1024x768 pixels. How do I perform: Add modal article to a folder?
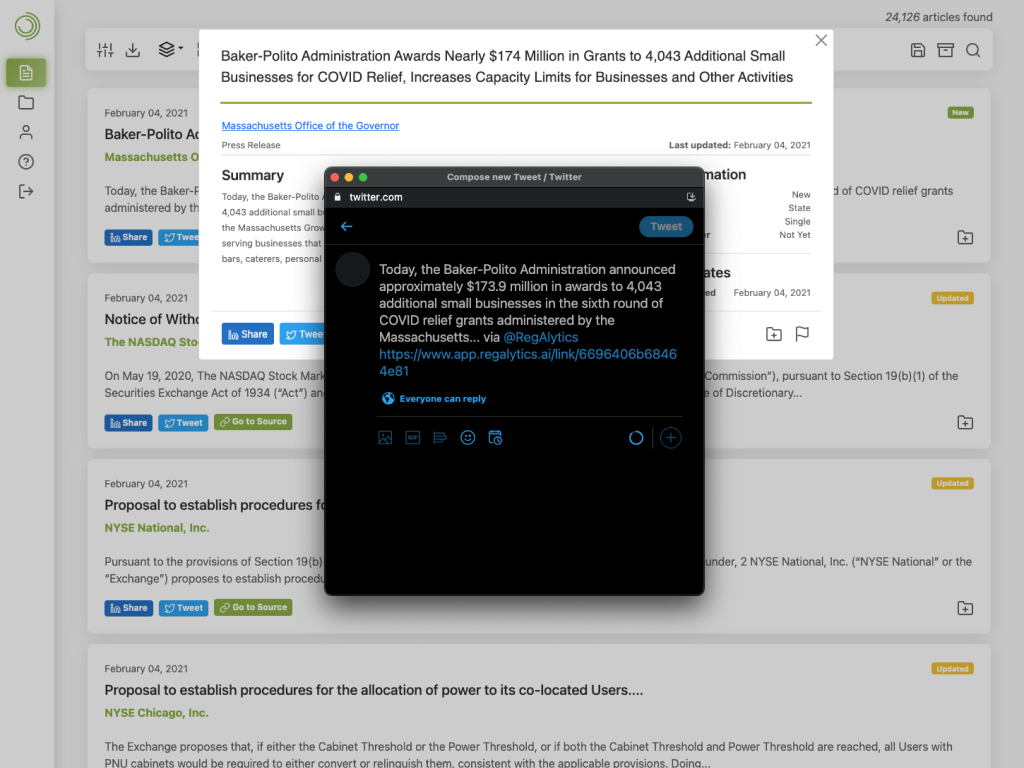pos(774,334)
